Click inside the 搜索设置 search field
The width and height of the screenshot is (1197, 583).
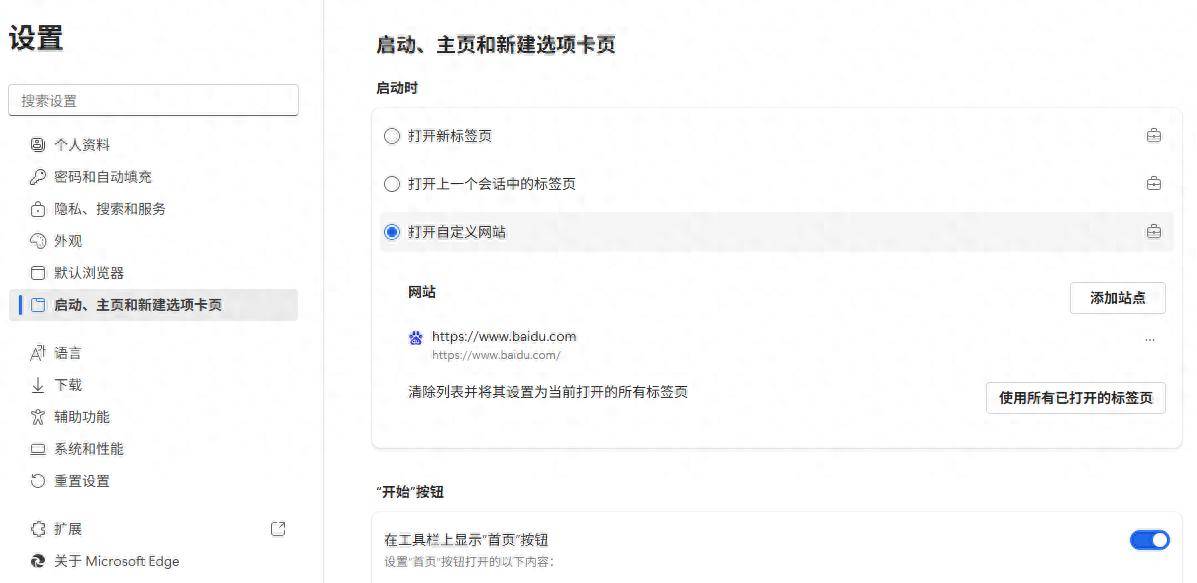pyautogui.click(x=153, y=100)
